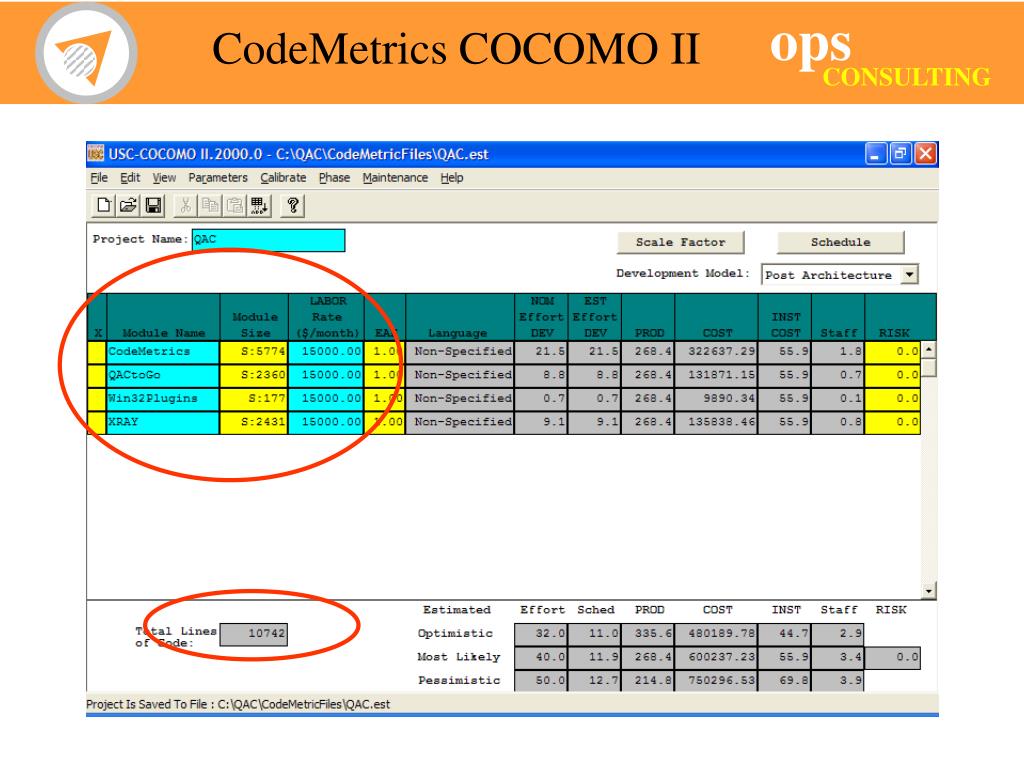Click Most Likely cost value 600237.23
1024x768 pixels.
[716, 657]
